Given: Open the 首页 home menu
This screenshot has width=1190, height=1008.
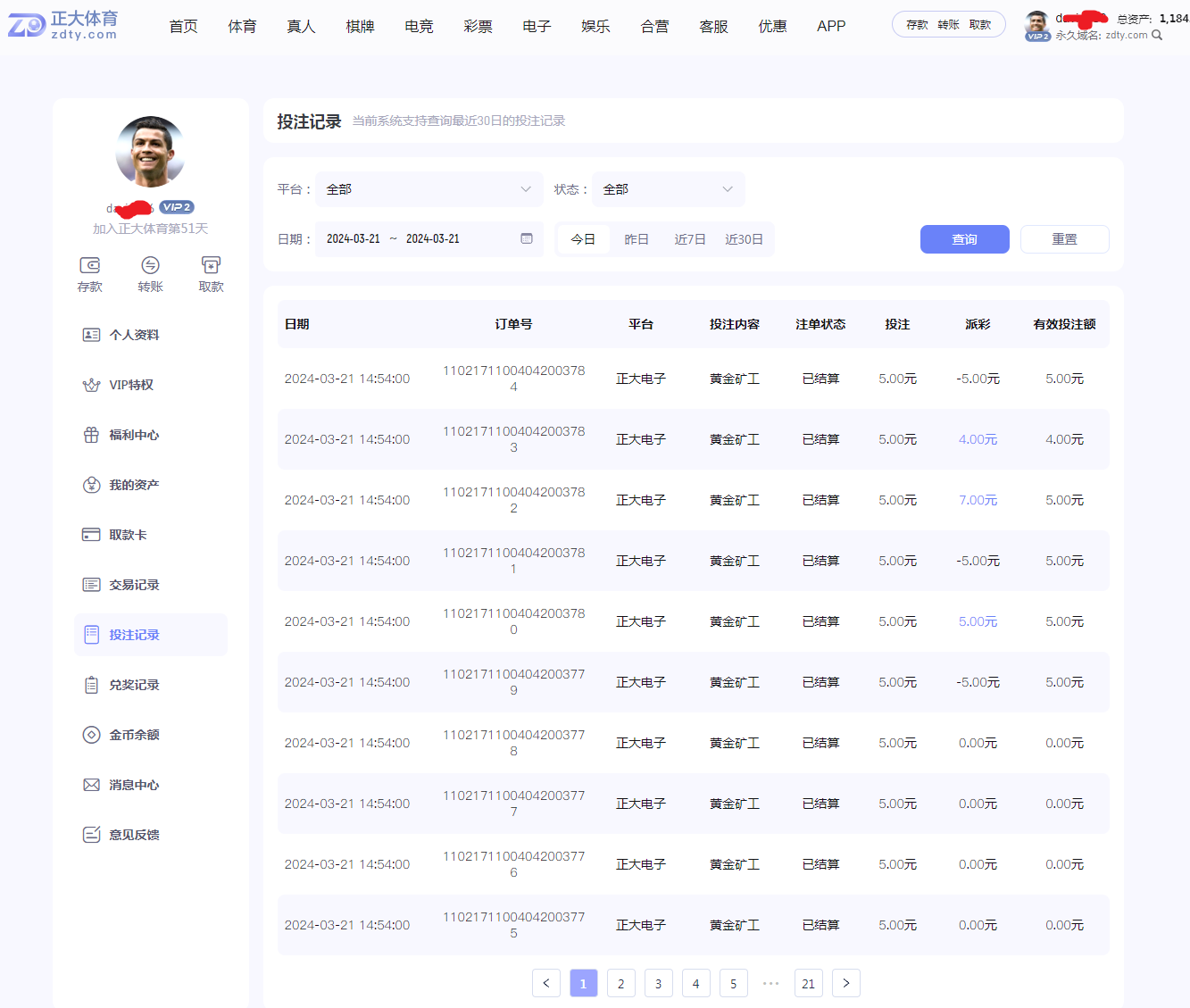Looking at the screenshot, I should (183, 27).
